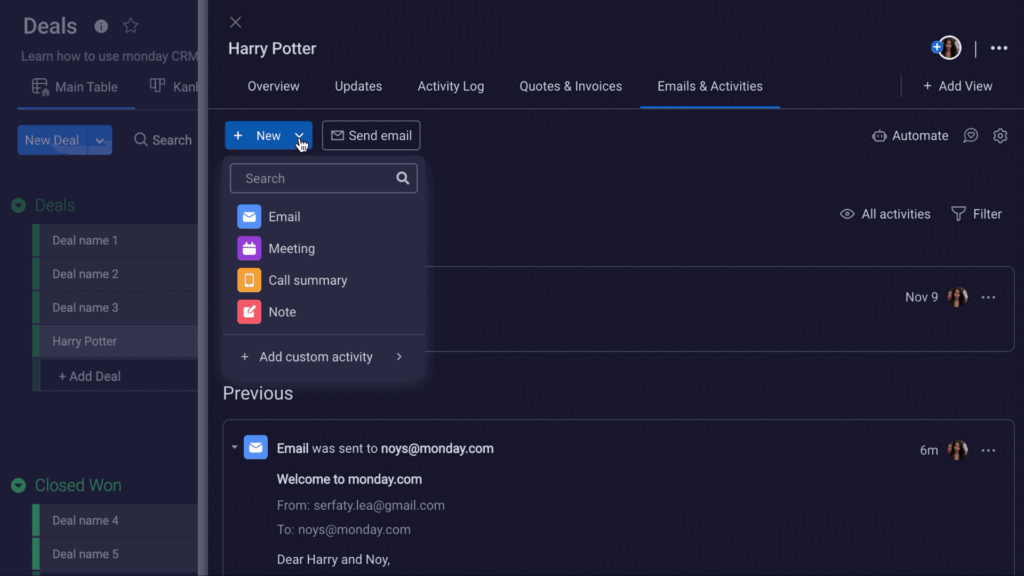Open the Activity Log tab

[x=451, y=86]
